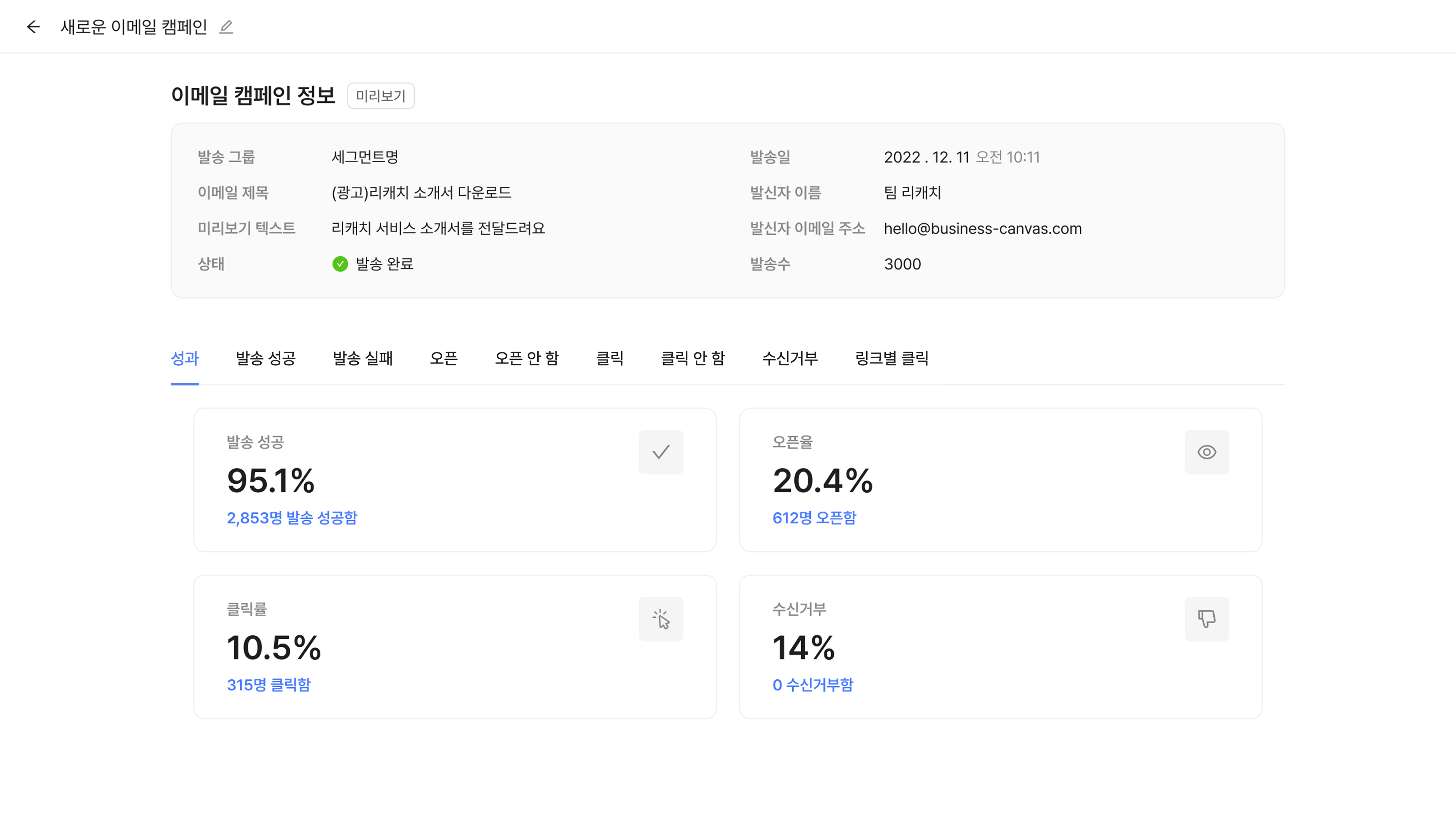This screenshot has height=814, width=1456.
Task: Select the 클릭 안 함 tab
Action: 693,358
